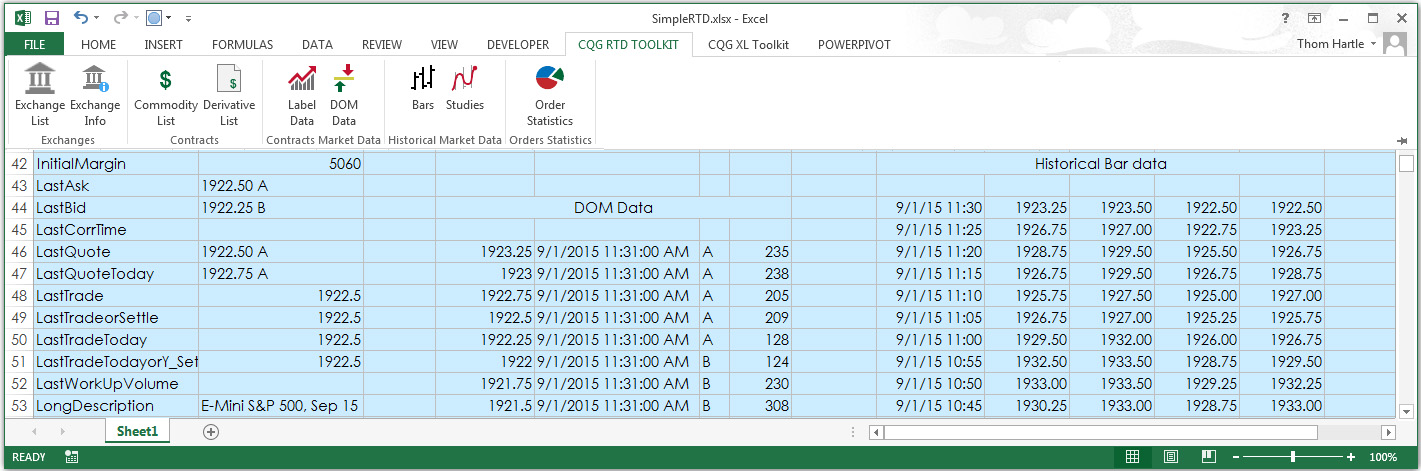Undo the last action
The image size is (1421, 471).
81,18
